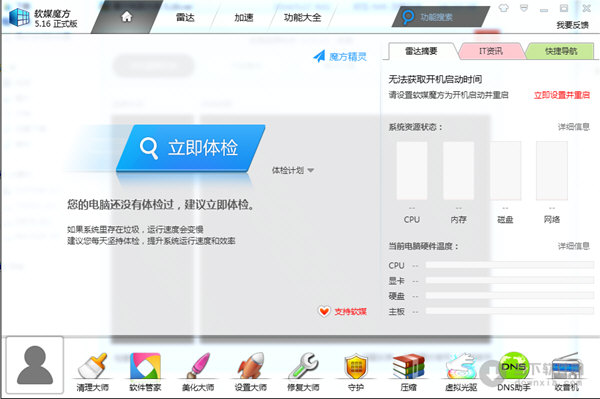This screenshot has width=600, height=399.
Task: Start scan with 立即体检 button
Action: pos(190,148)
